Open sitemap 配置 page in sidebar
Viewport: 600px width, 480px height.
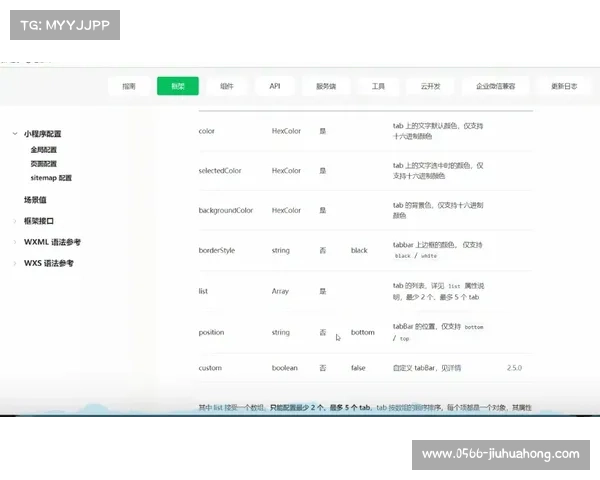[x=51, y=178]
